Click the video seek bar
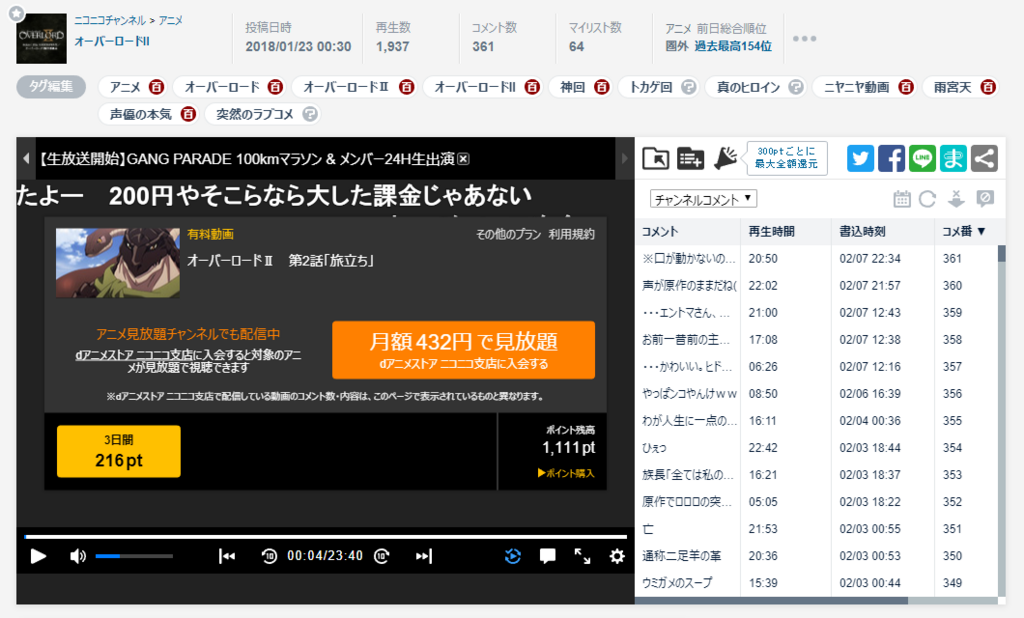 click(325, 537)
